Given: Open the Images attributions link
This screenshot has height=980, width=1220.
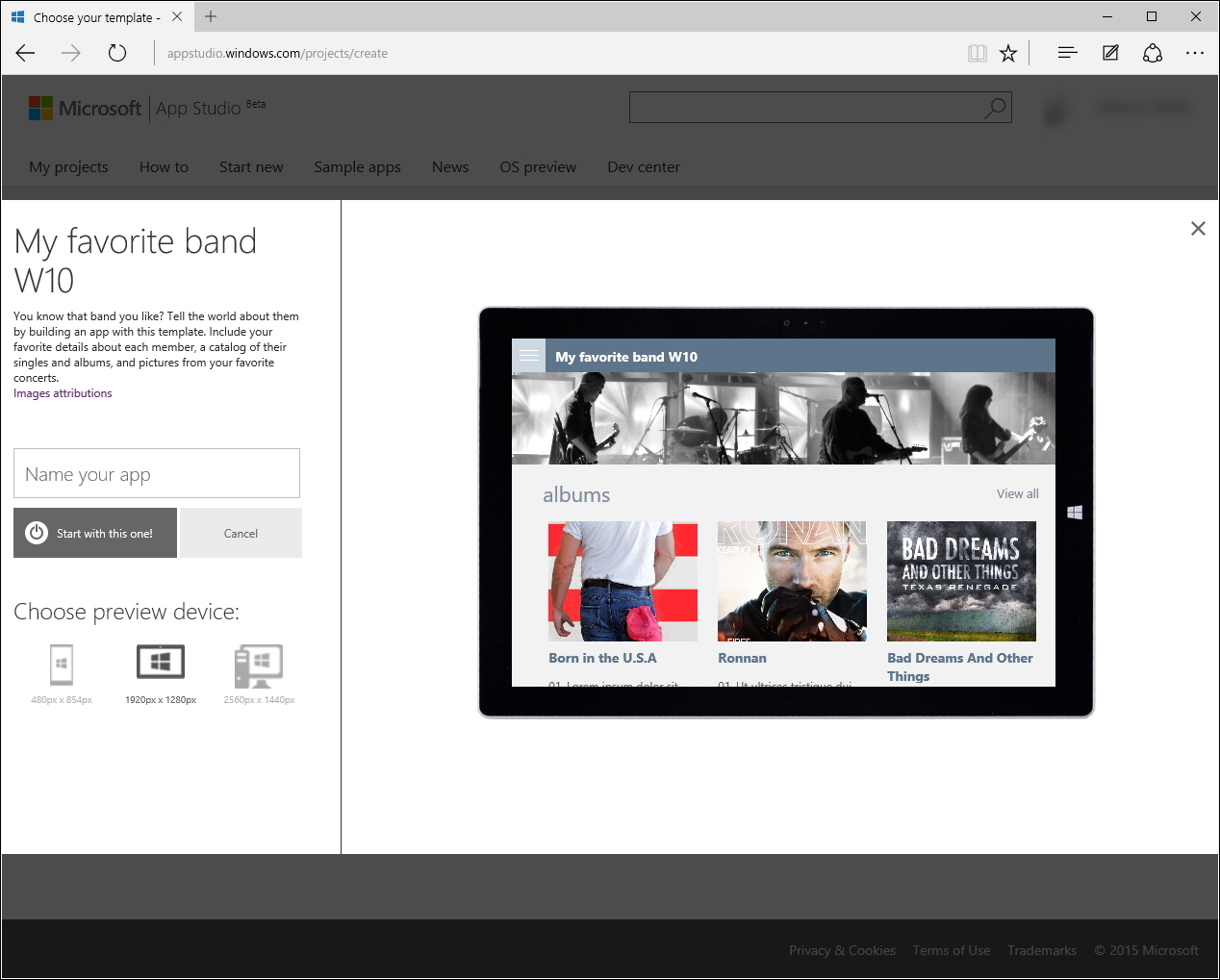Looking at the screenshot, I should pos(62,392).
